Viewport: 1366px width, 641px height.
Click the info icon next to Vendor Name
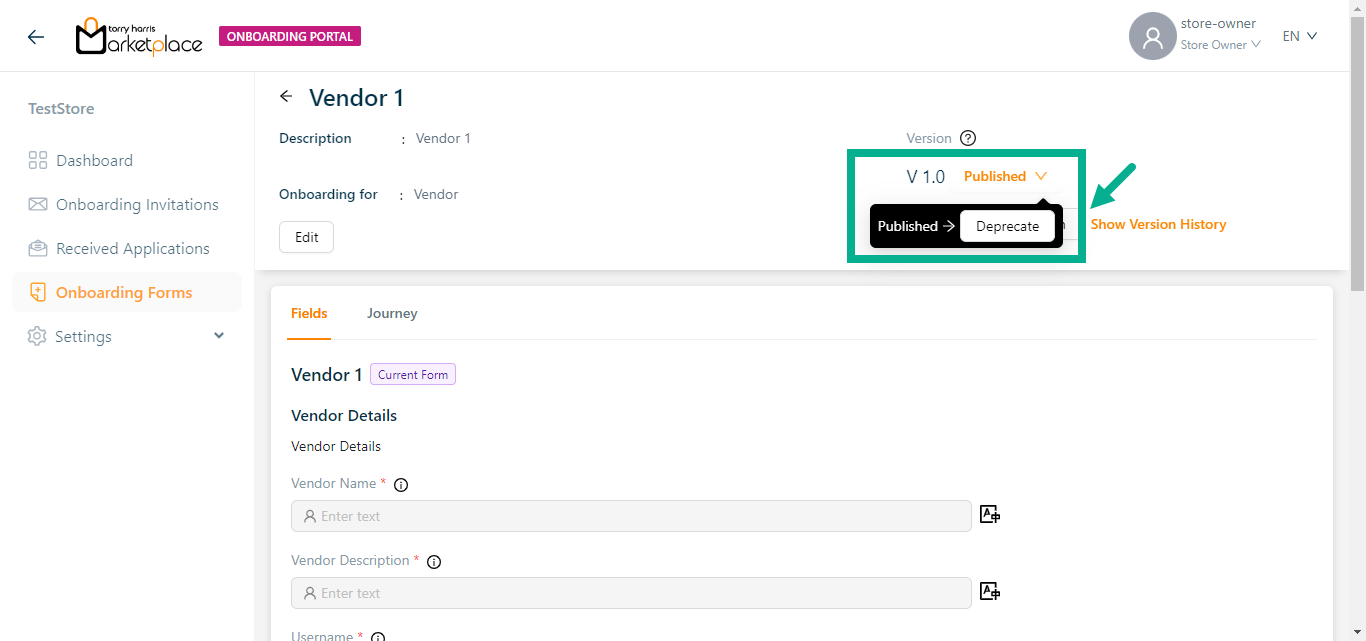pyautogui.click(x=401, y=485)
